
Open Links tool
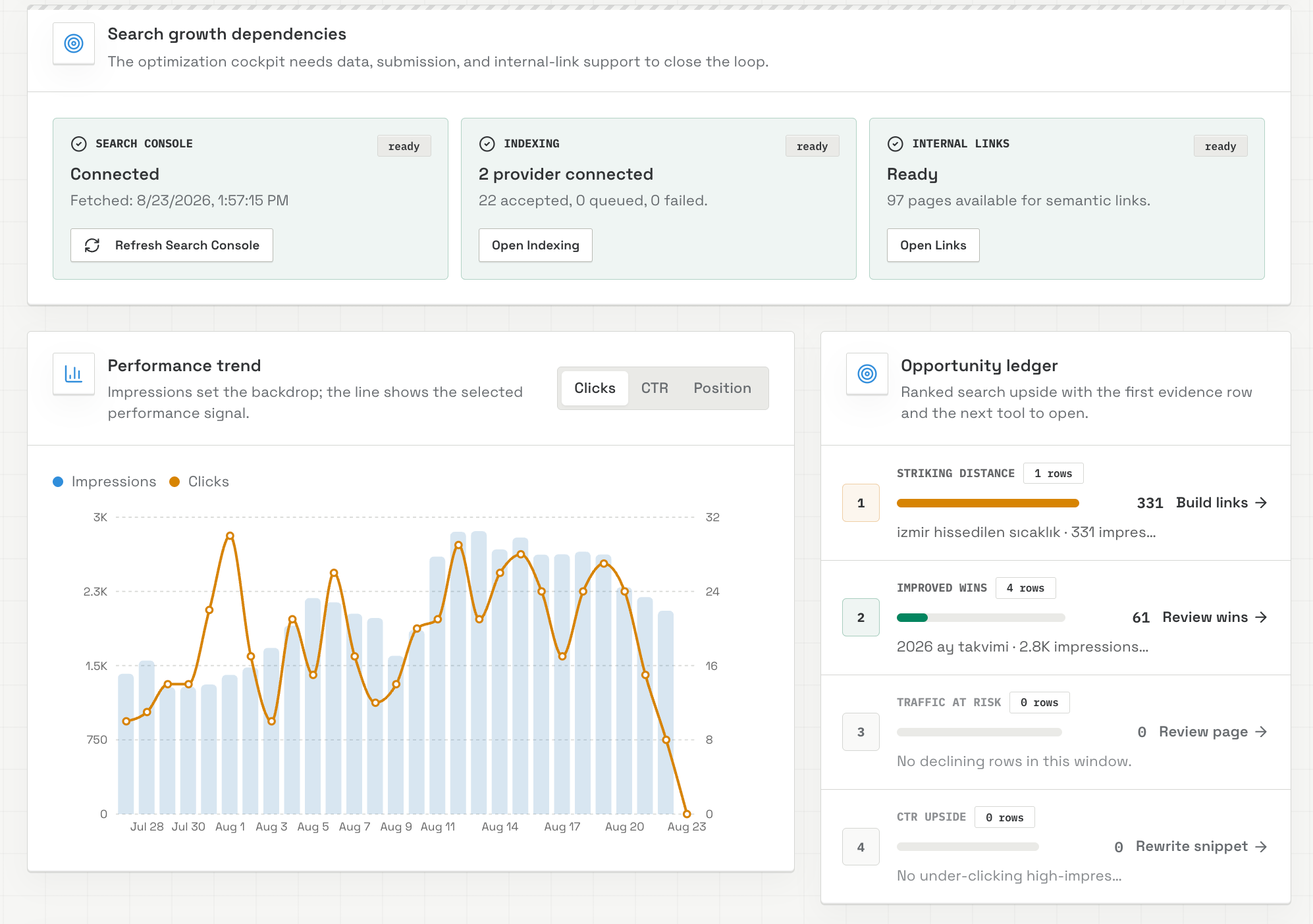[x=933, y=245]
